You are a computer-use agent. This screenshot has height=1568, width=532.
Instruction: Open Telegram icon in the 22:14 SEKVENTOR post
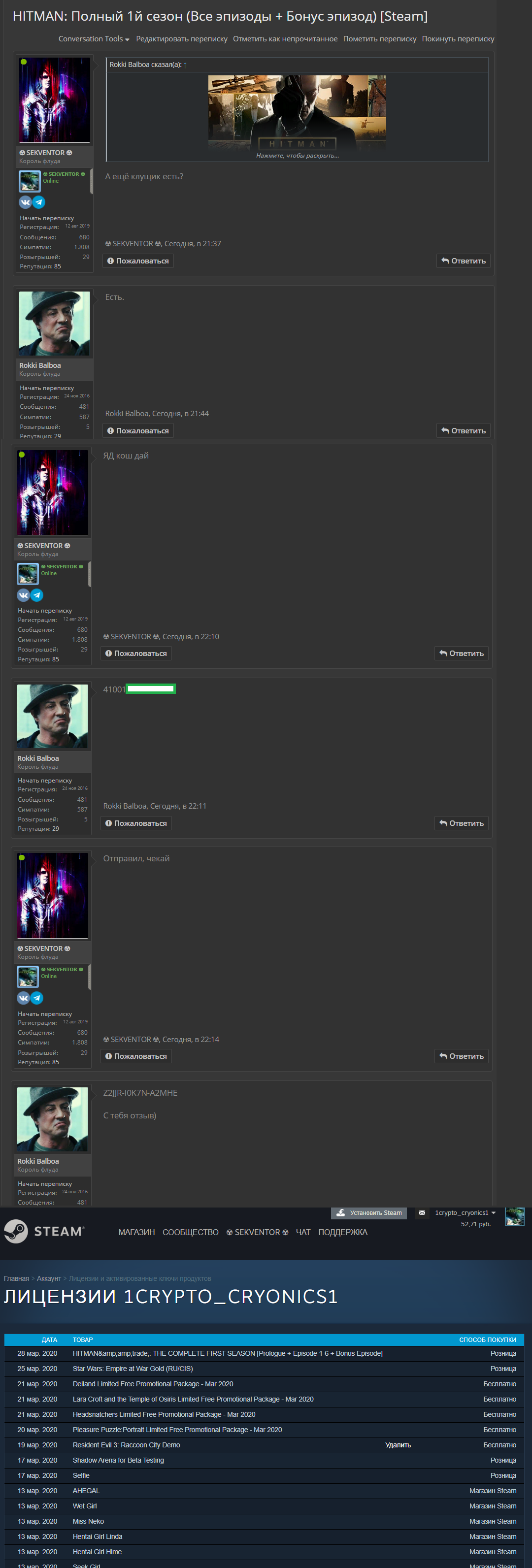point(37,998)
